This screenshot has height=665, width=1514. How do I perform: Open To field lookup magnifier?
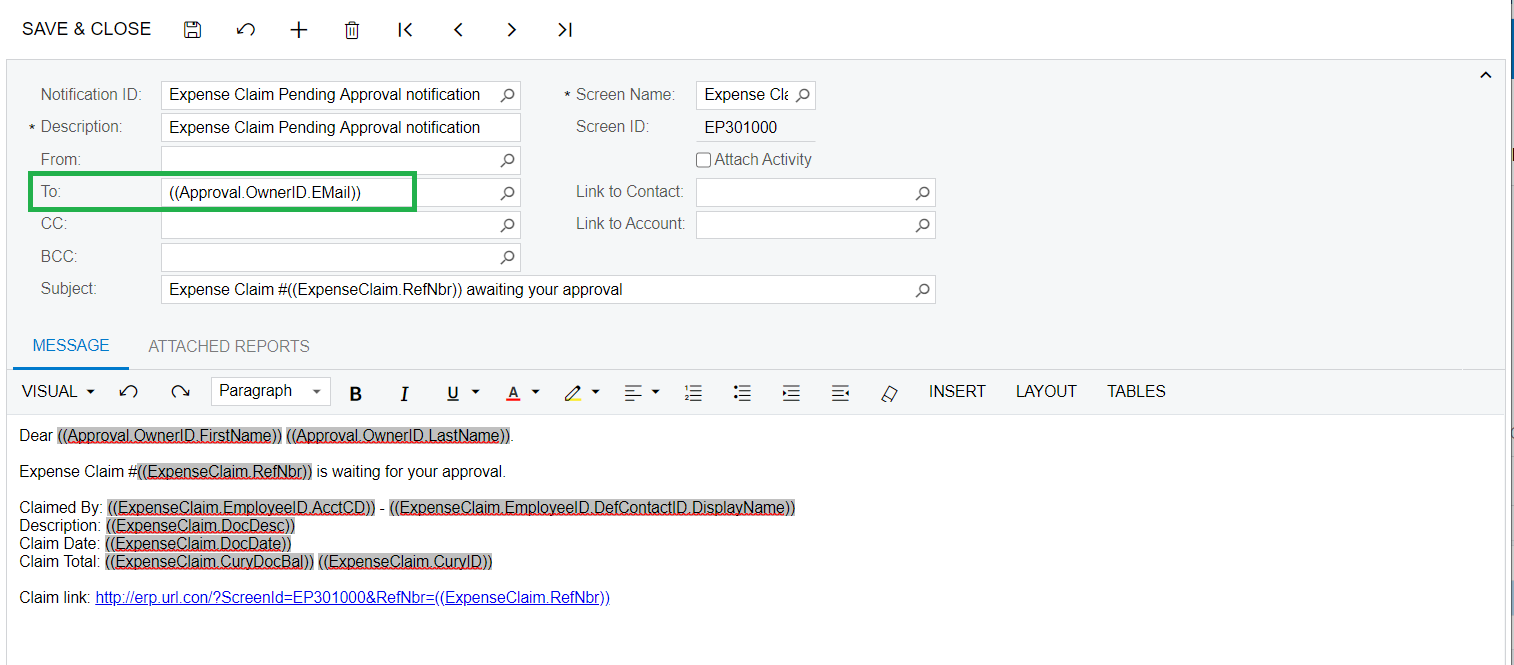click(508, 192)
